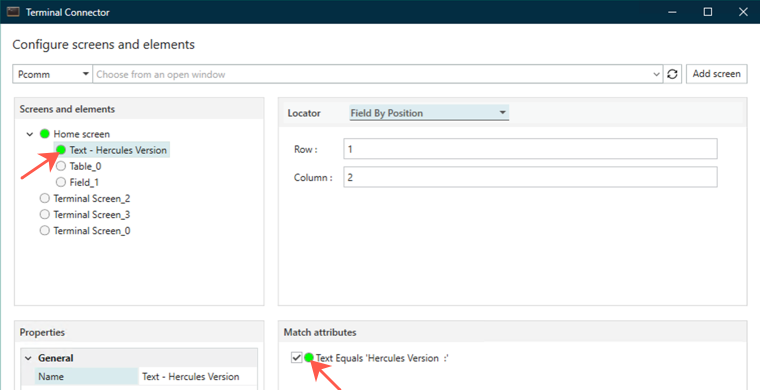Click status circle beside Terminal Screen_0
760x390 pixels.
[x=45, y=231]
